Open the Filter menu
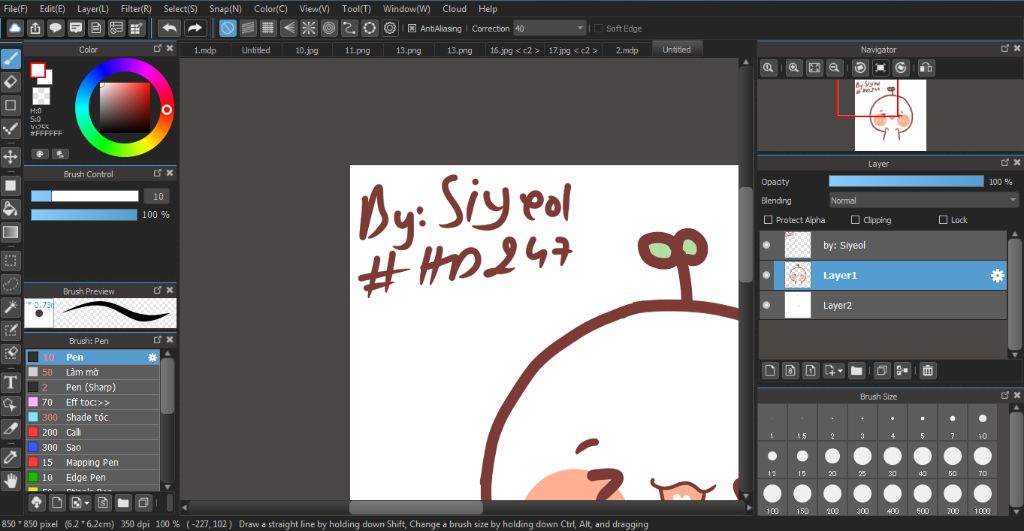The height and width of the screenshot is (531, 1024). (136, 8)
